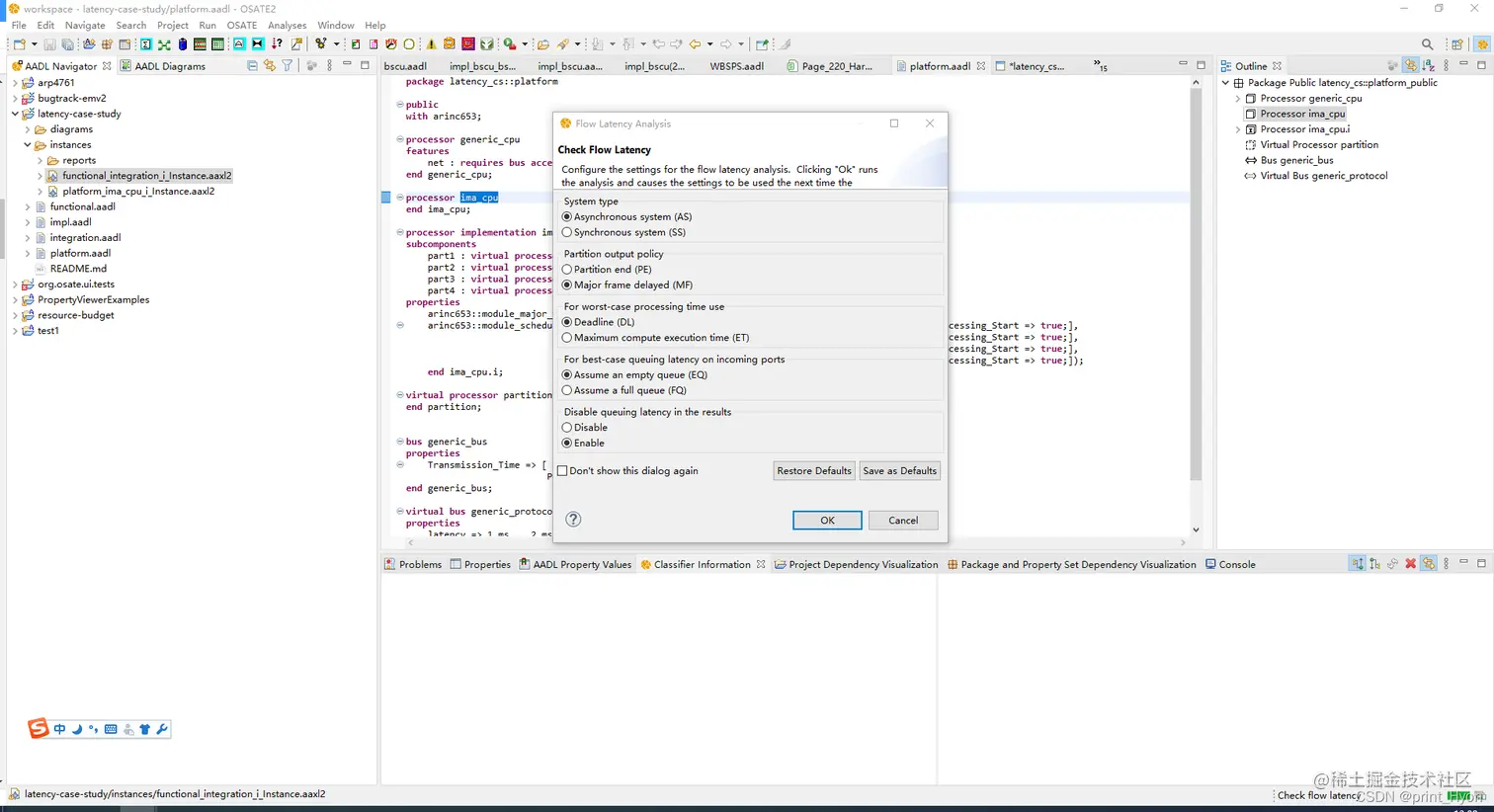Image resolution: width=1494 pixels, height=812 pixels.
Task: Expand the reports folder
Action: pyautogui.click(x=41, y=160)
